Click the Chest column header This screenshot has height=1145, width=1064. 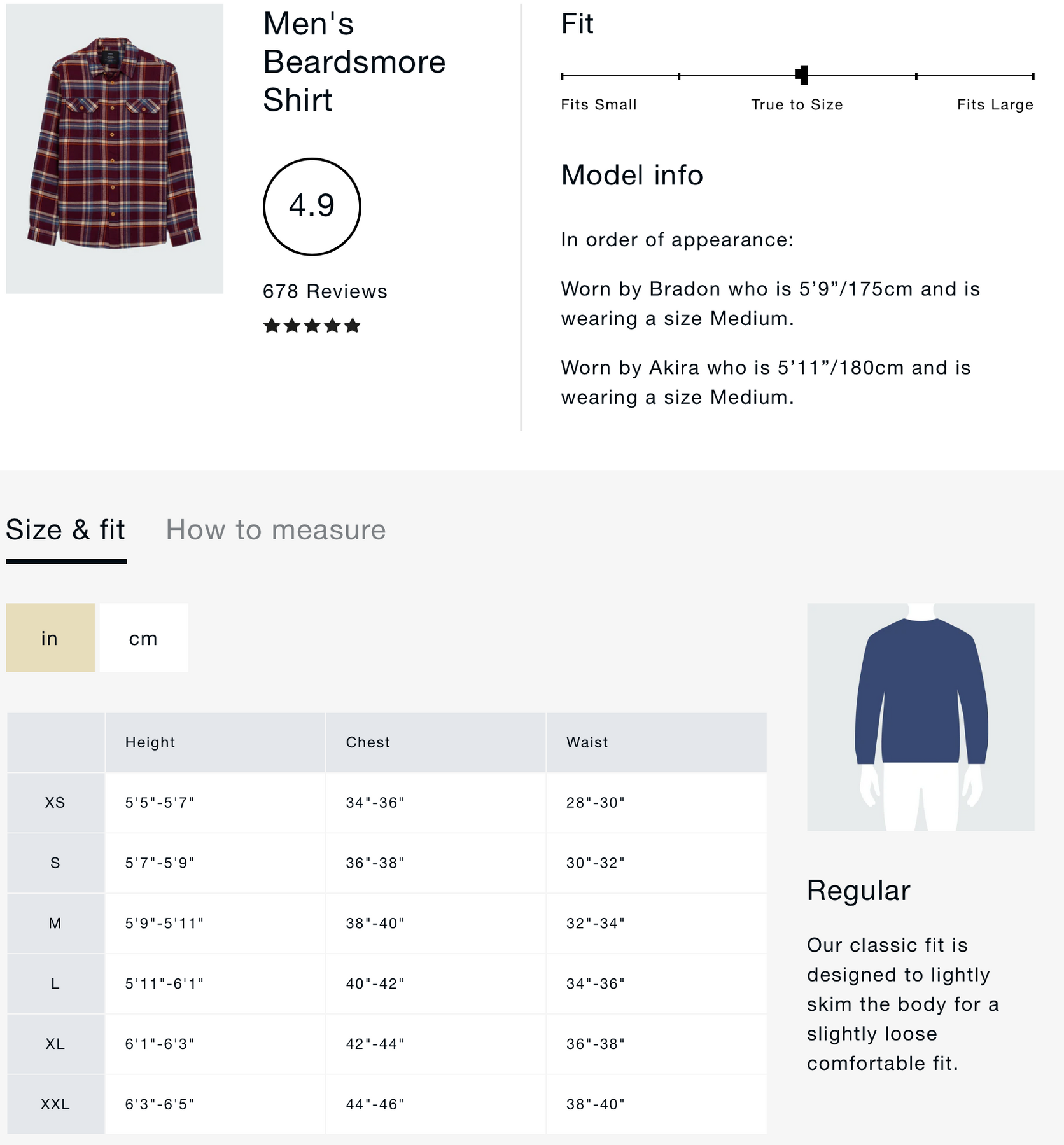click(368, 742)
